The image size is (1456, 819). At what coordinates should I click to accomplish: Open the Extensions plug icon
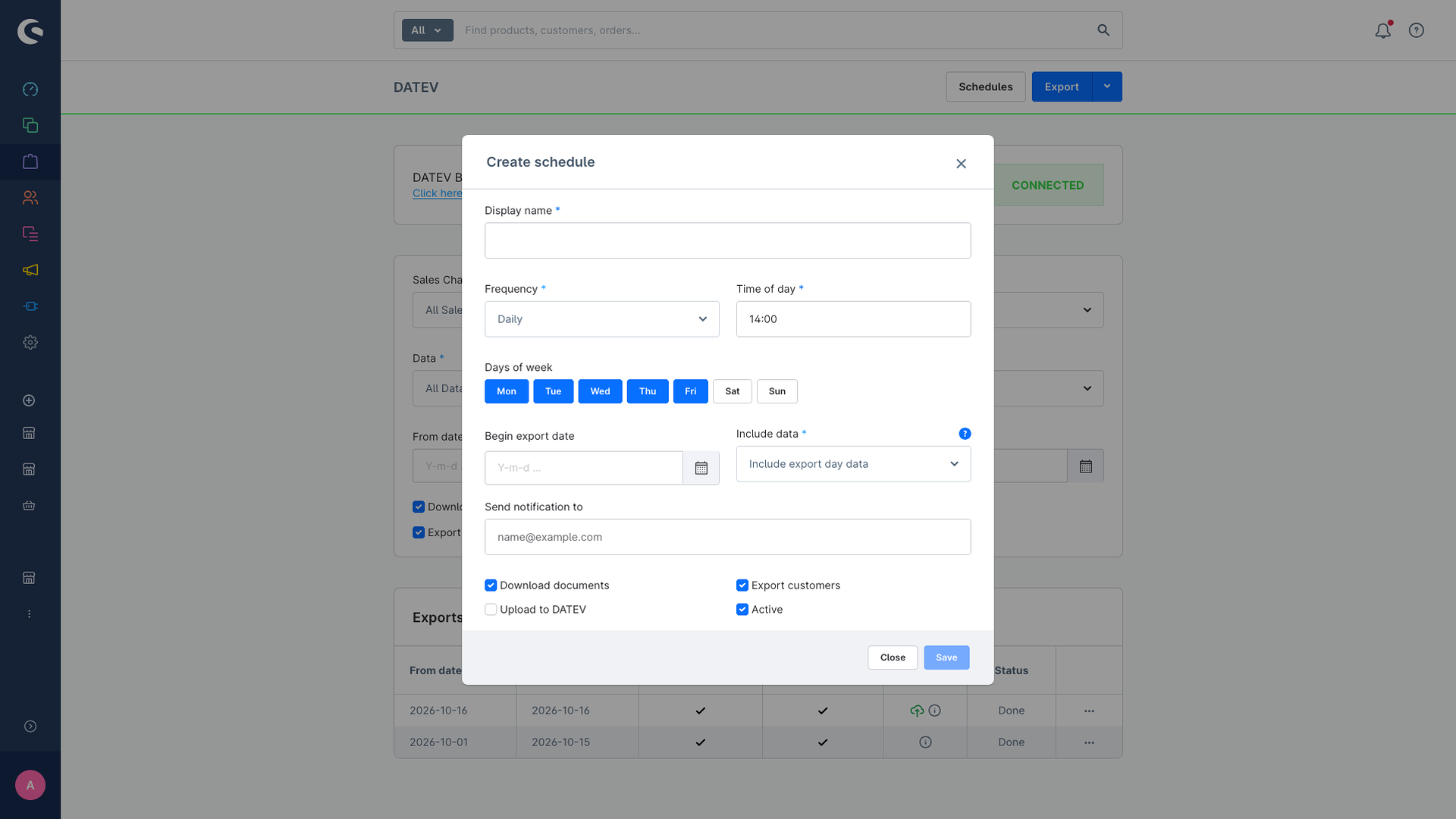pos(30,306)
